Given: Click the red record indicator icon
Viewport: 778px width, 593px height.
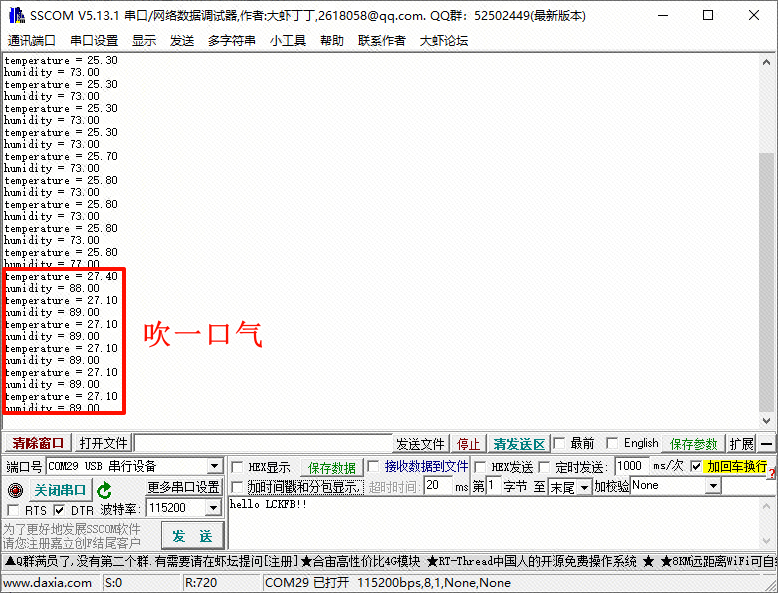Looking at the screenshot, I should click(14, 490).
